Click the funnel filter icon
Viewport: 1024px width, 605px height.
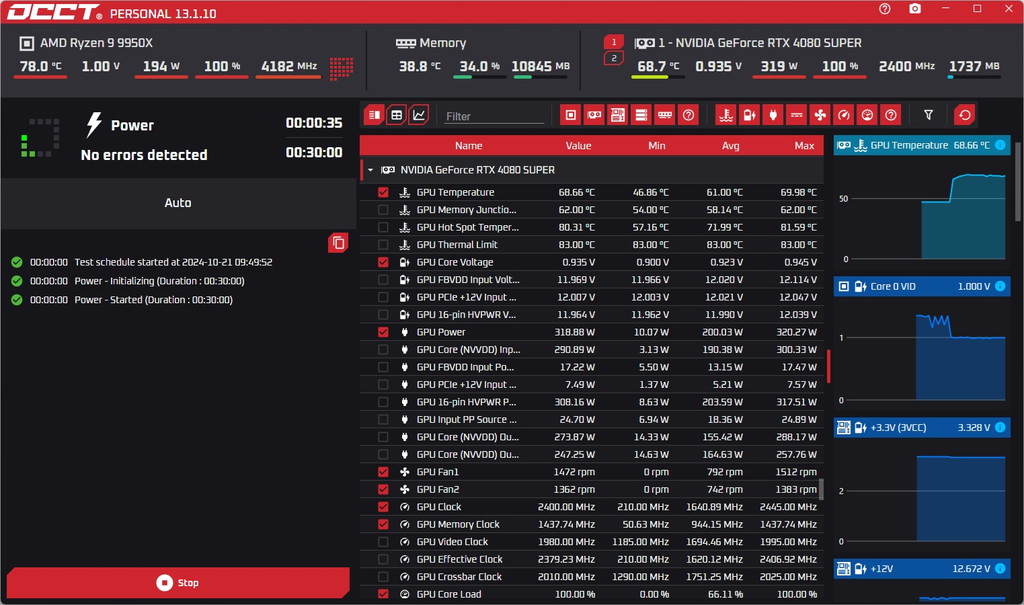coord(928,116)
